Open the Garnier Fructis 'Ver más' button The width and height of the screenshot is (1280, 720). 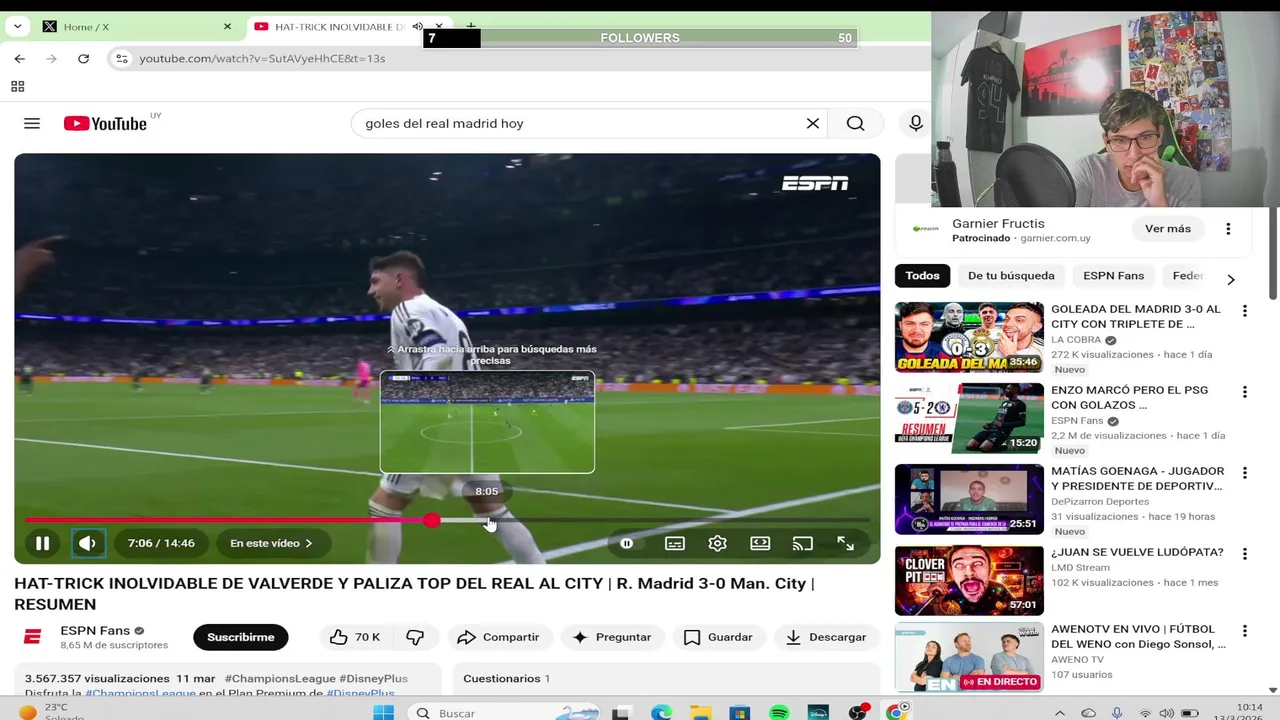[x=1168, y=229]
